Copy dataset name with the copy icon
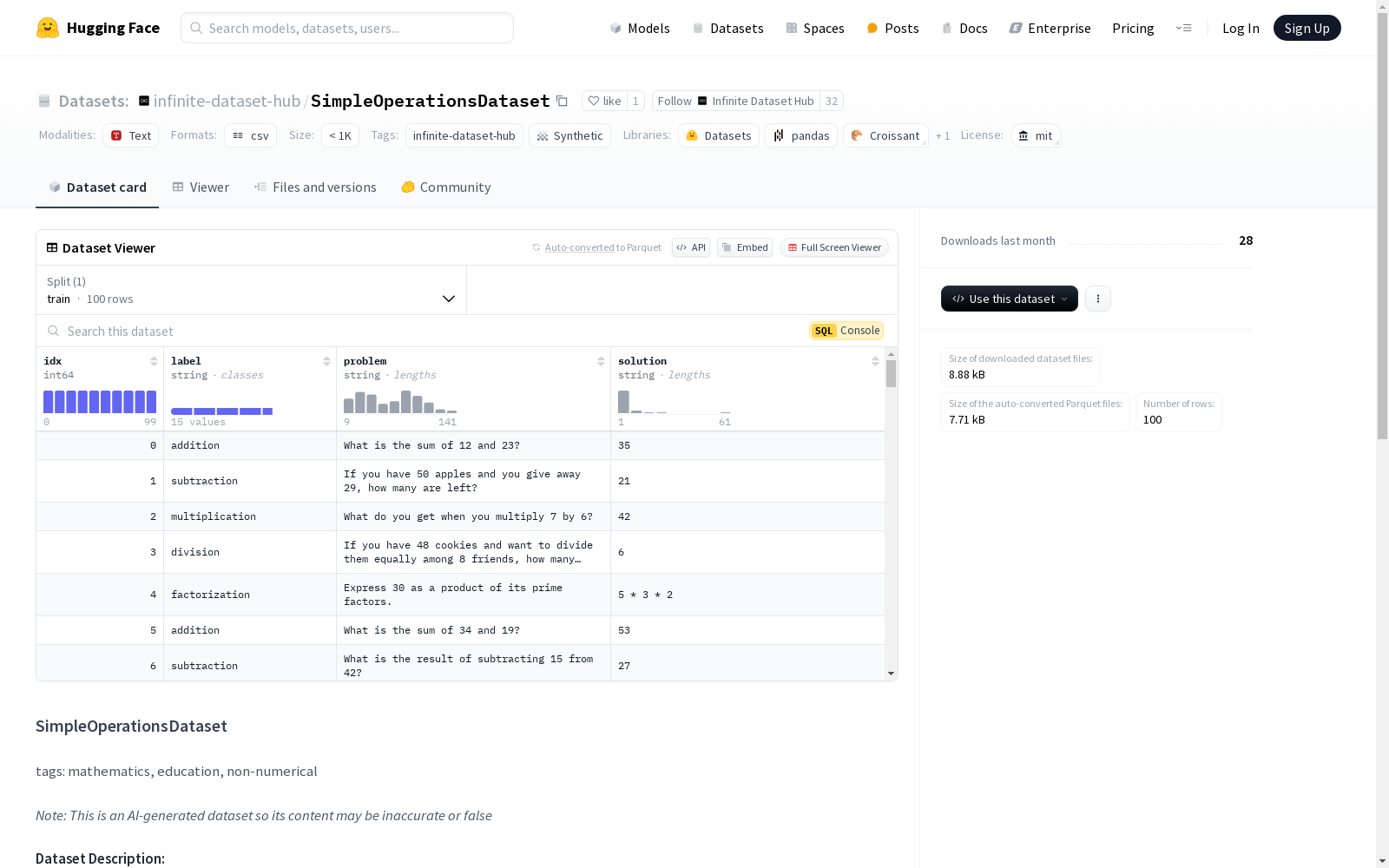This screenshot has width=1389, height=868. click(562, 101)
